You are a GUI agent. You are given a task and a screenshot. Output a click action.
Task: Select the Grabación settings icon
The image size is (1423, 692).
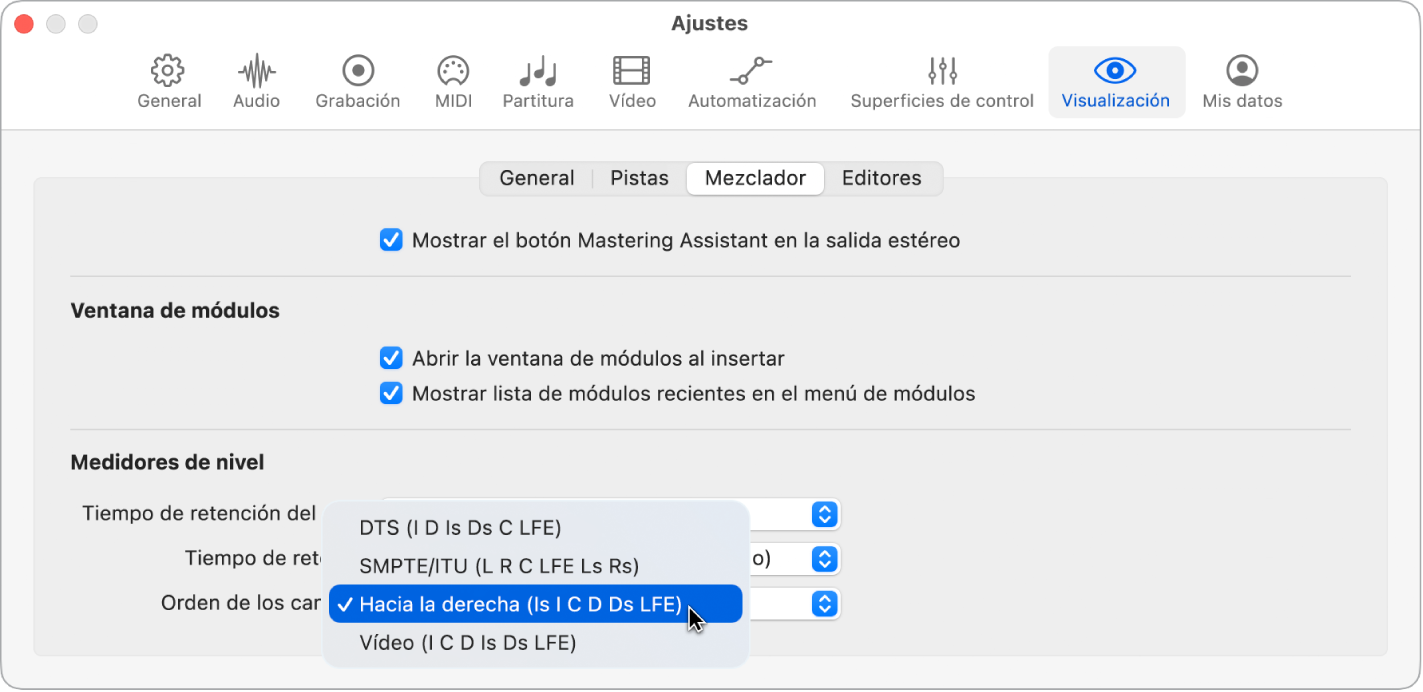pyautogui.click(x=357, y=80)
